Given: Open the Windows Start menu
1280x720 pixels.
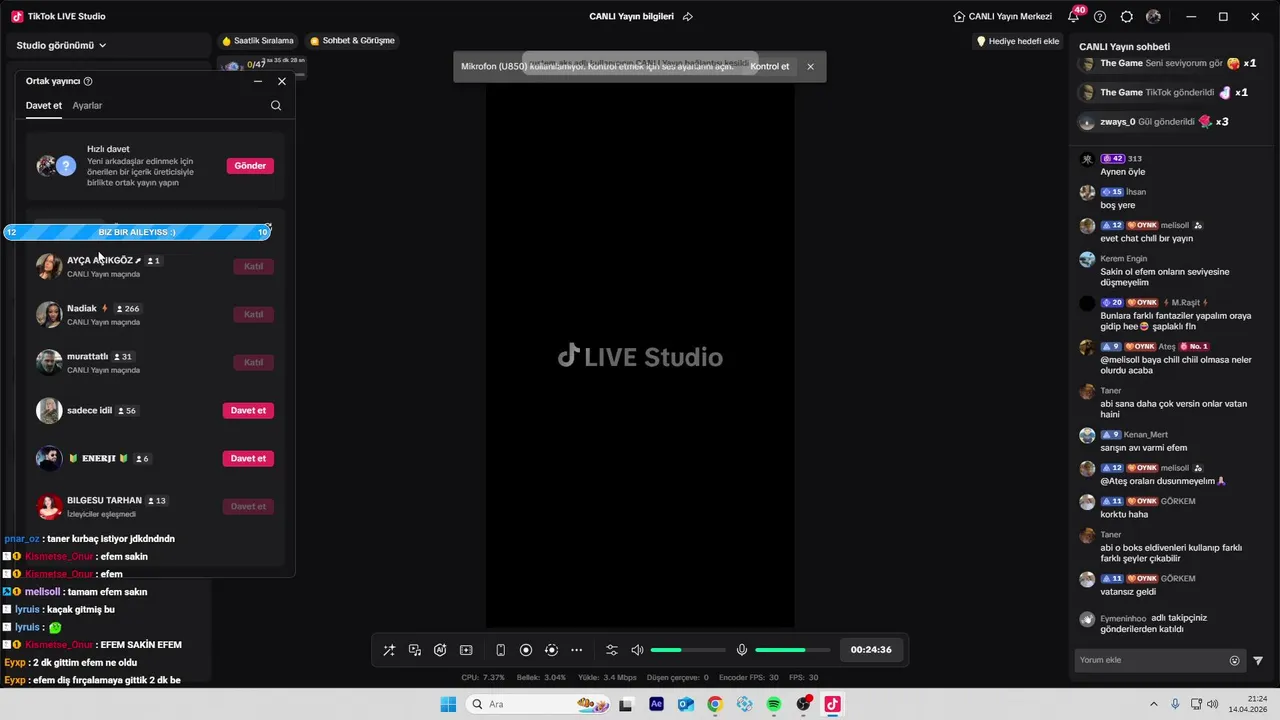Looking at the screenshot, I should [x=448, y=704].
